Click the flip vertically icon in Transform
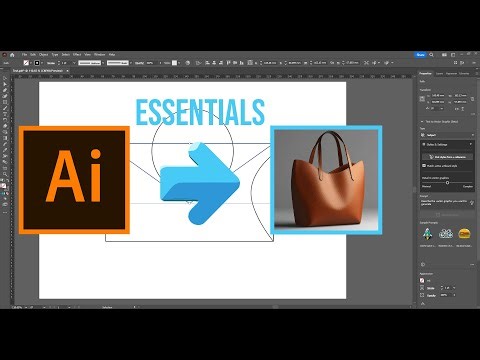The image size is (480, 360). point(463,109)
